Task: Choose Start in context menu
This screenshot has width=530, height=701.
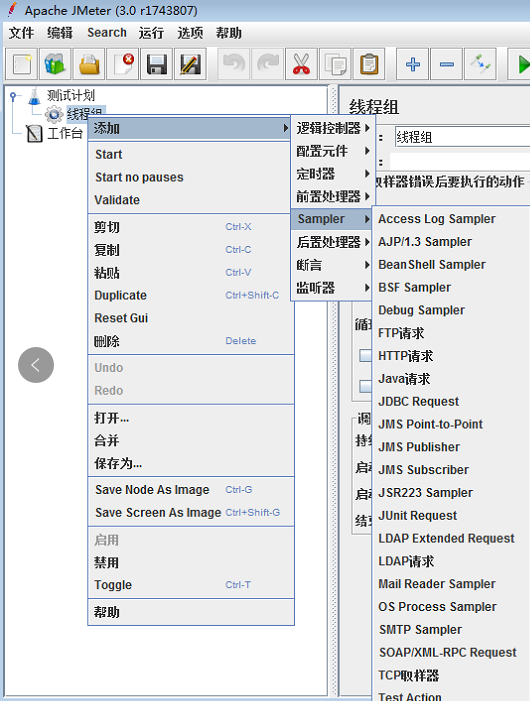Action: click(x=190, y=154)
